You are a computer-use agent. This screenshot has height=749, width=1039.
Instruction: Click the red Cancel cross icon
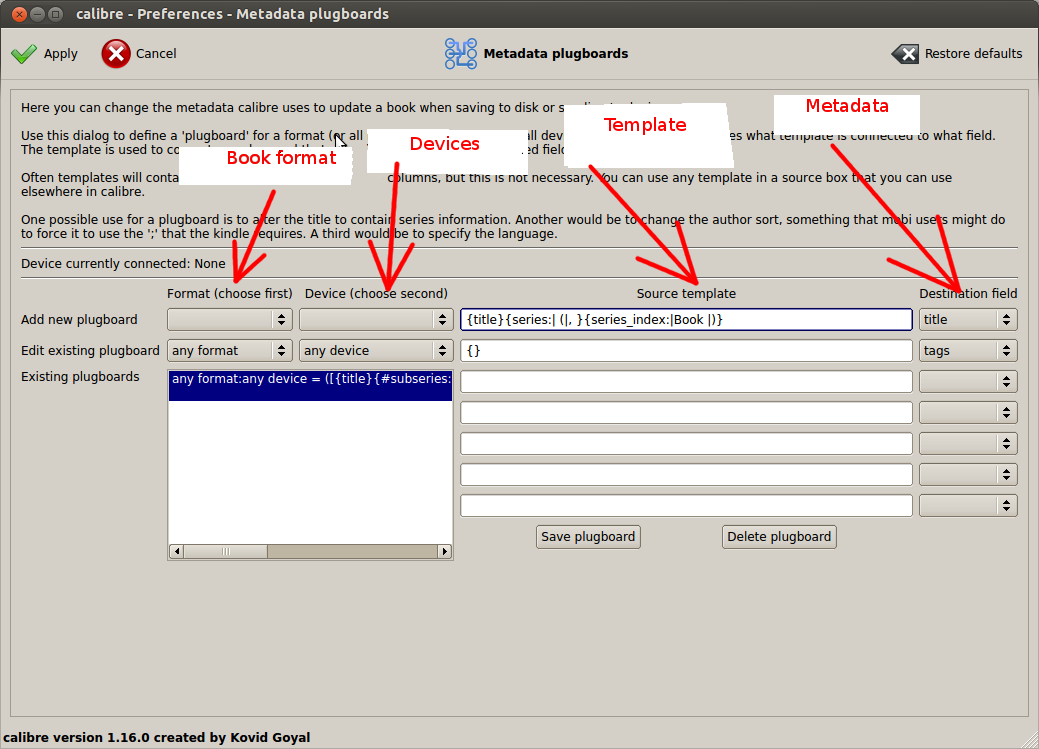pyautogui.click(x=116, y=54)
